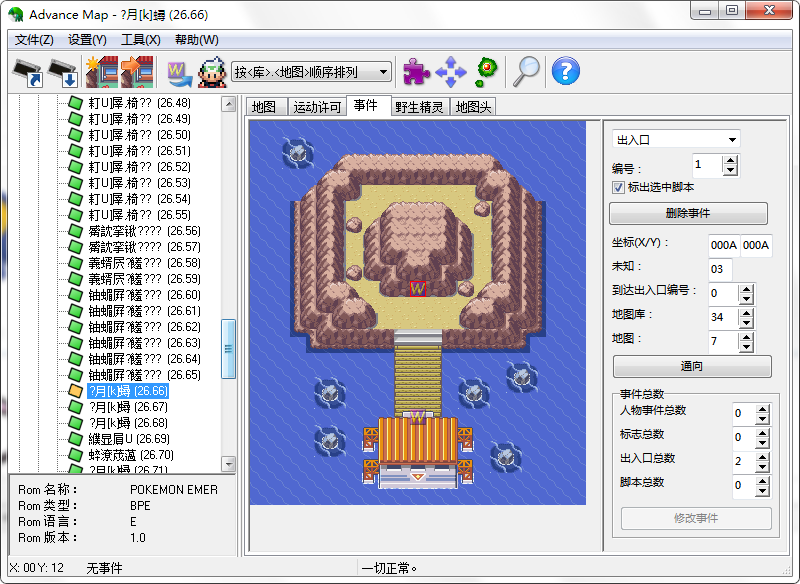Viewport: 800px width, 584px height.
Task: Click open folder icon for map 26.66
Action: (76, 391)
